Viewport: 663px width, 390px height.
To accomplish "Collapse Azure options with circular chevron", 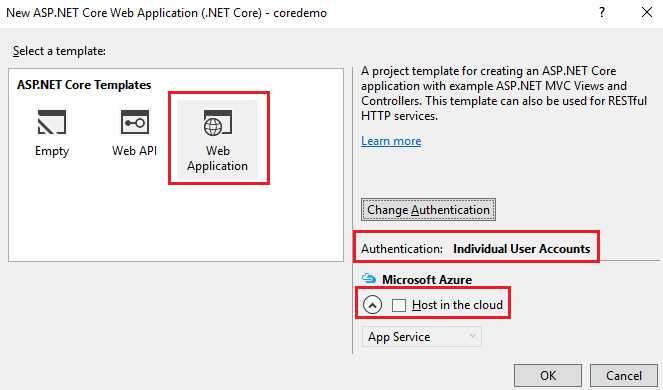I will pyautogui.click(x=373, y=305).
